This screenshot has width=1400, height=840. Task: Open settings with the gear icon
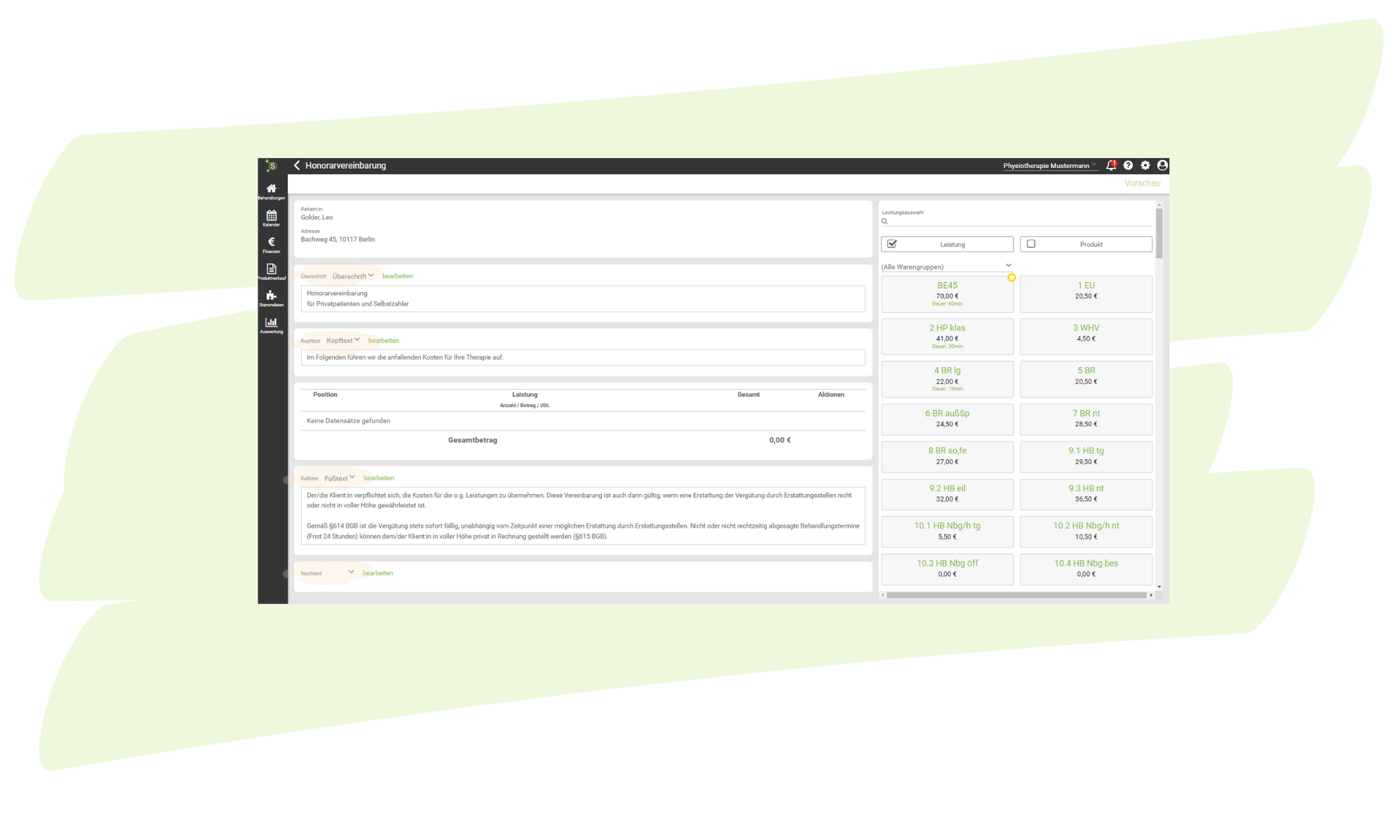tap(1145, 165)
